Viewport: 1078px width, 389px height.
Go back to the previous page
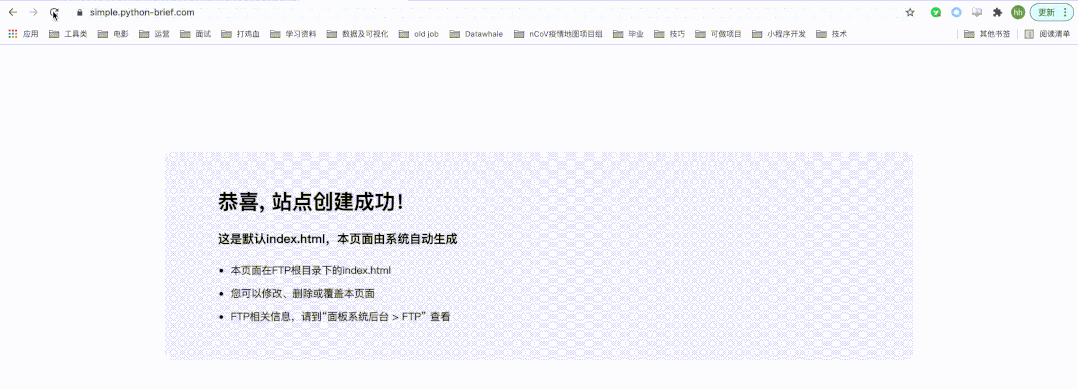click(x=12, y=12)
